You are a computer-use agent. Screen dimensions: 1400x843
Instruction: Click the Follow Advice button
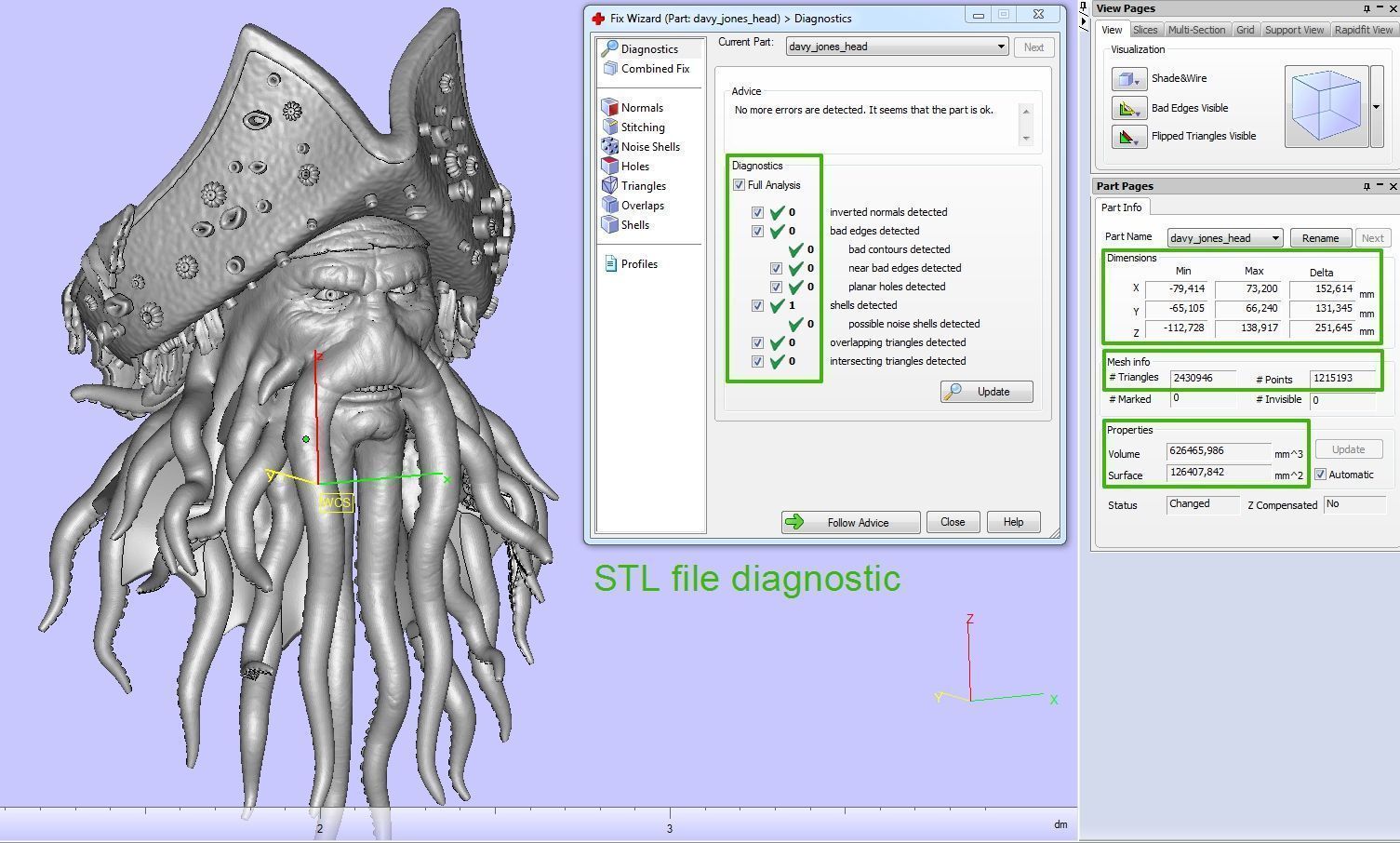click(x=850, y=522)
